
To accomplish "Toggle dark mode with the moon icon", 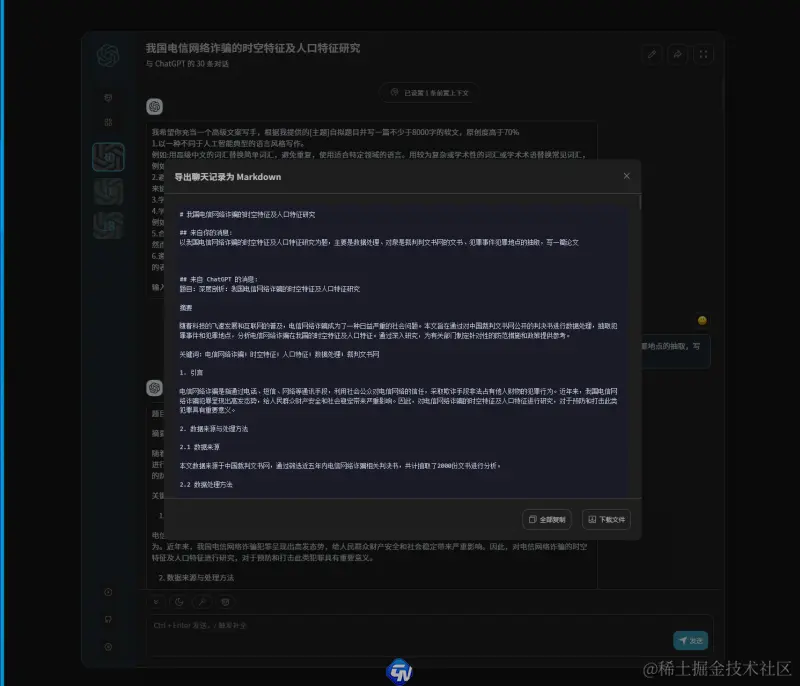I will point(179,601).
